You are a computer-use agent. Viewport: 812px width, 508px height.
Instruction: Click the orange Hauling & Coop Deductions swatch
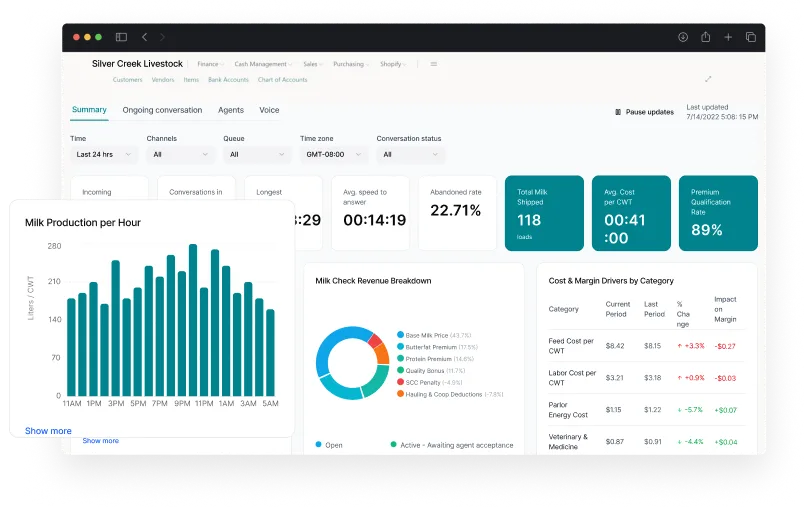click(x=400, y=394)
